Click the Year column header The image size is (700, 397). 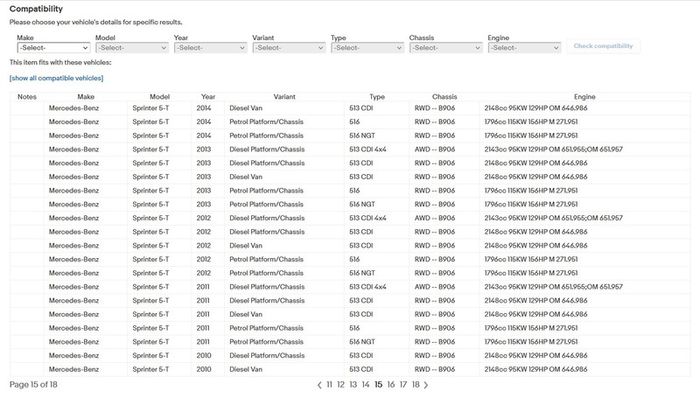pyautogui.click(x=208, y=96)
